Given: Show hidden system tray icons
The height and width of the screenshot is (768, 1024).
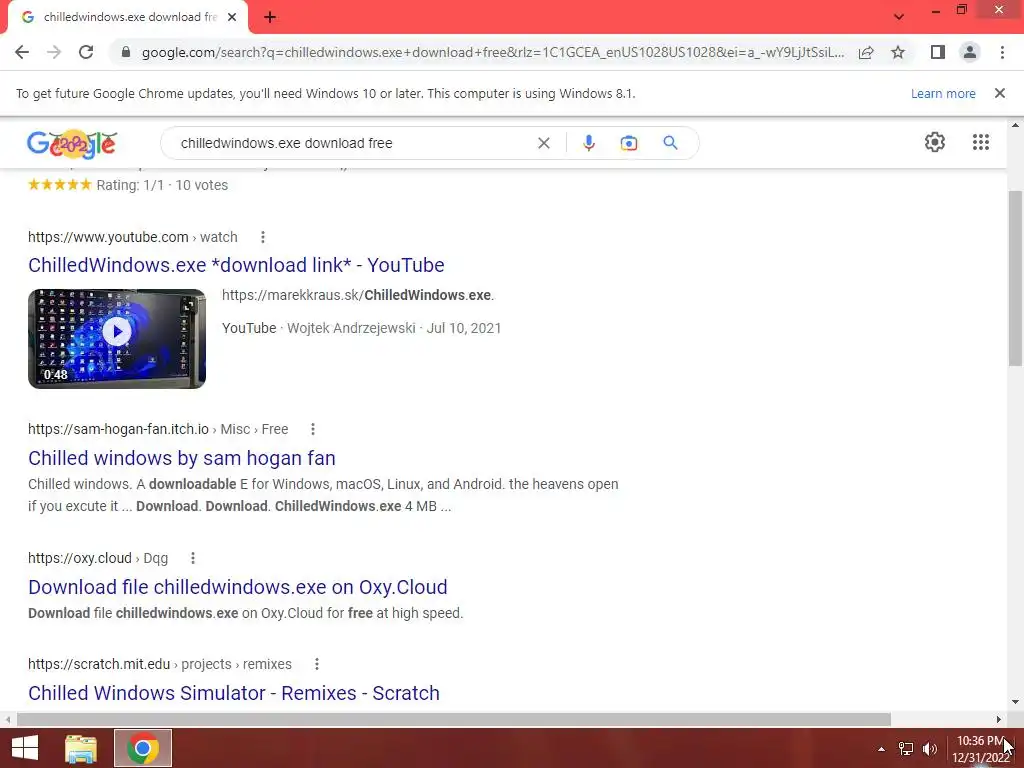Looking at the screenshot, I should (x=881, y=749).
